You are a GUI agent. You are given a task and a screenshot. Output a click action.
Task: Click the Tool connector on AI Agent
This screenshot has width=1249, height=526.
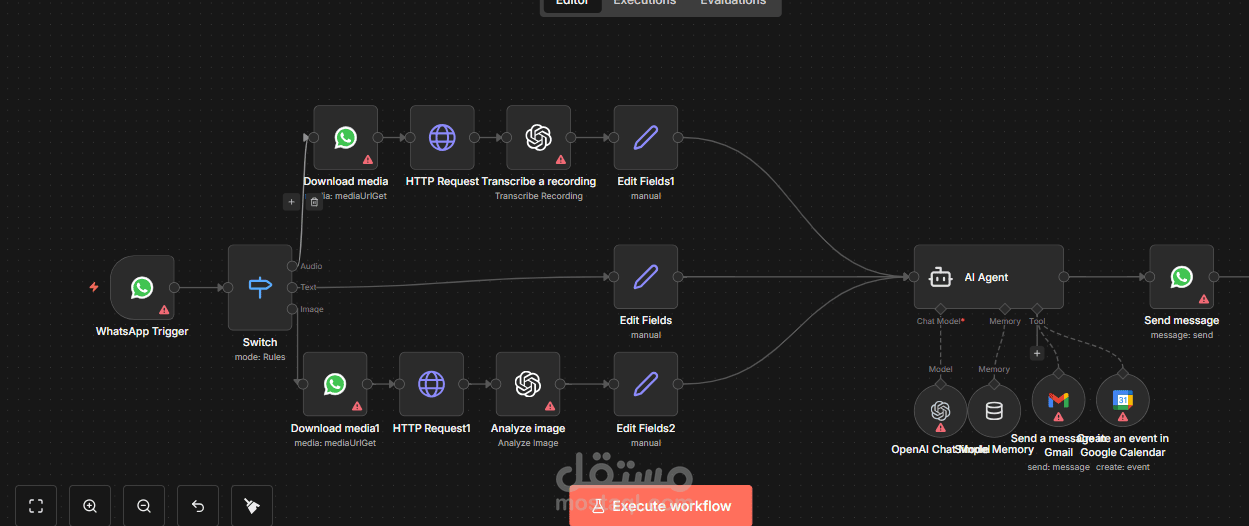pyautogui.click(x=1037, y=308)
